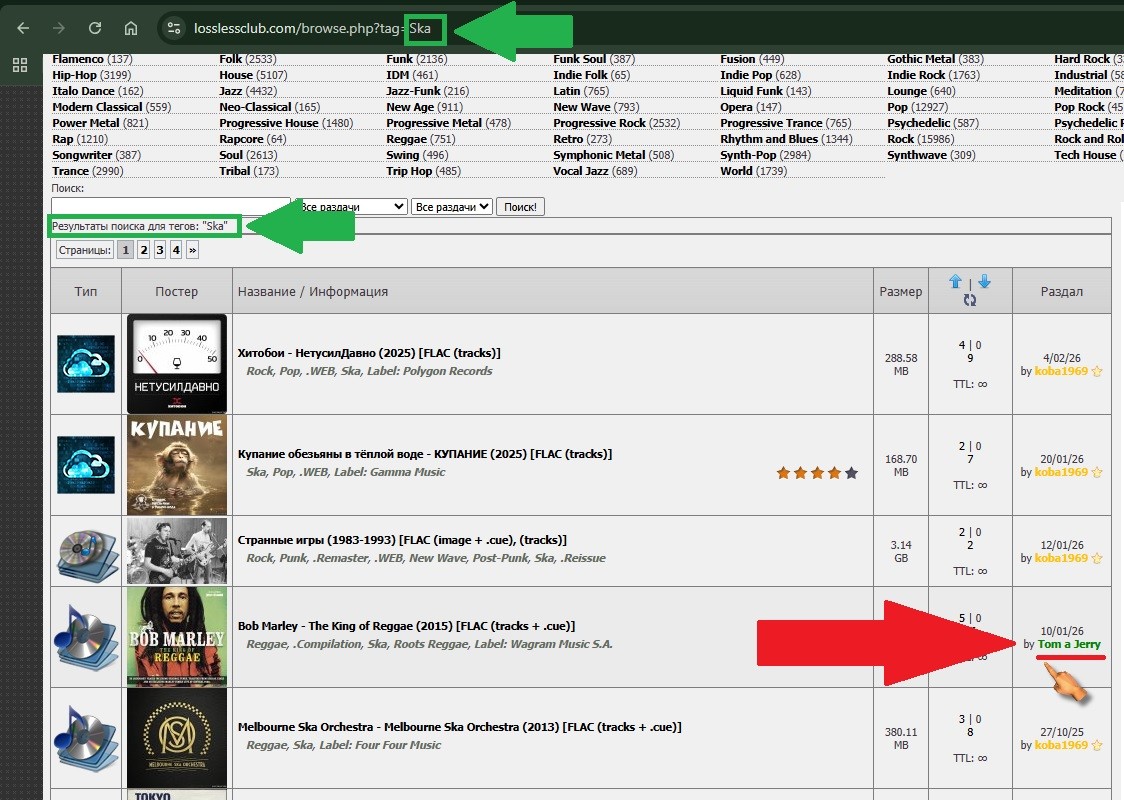Click the address bar URL
Viewport: 1124px width, 800px height.
pos(312,28)
